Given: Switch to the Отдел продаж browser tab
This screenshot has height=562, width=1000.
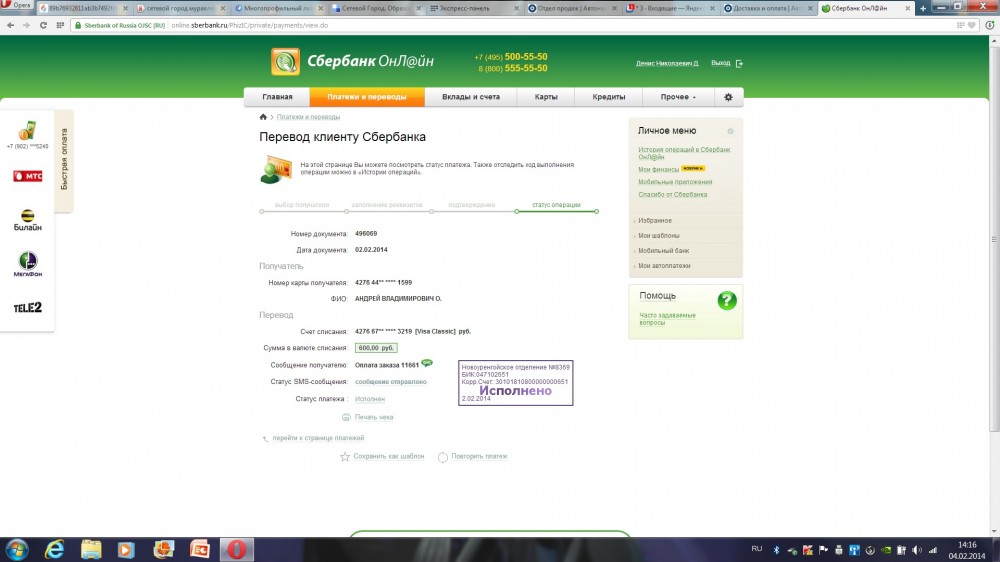Looking at the screenshot, I should point(572,8).
